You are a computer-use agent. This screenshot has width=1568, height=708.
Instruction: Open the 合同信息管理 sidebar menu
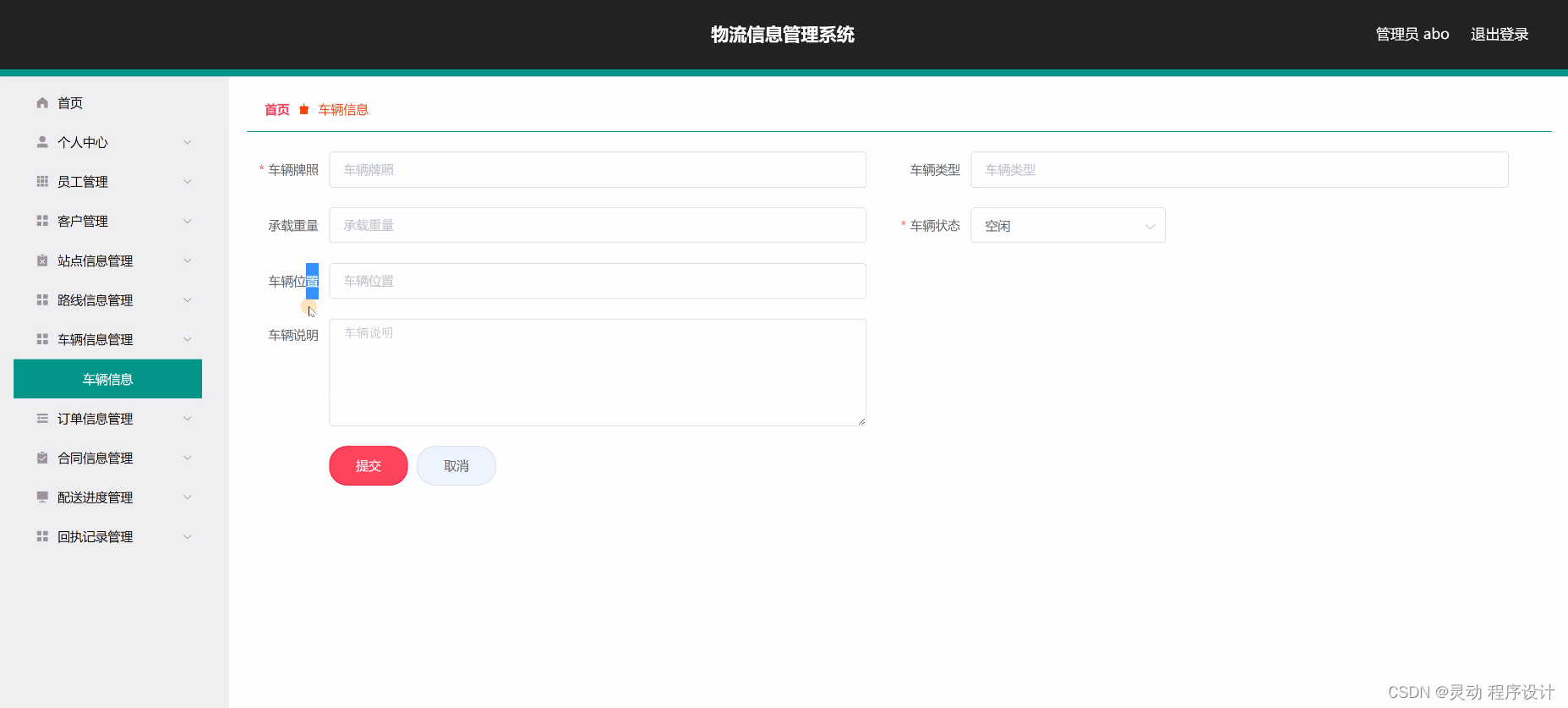coord(107,458)
